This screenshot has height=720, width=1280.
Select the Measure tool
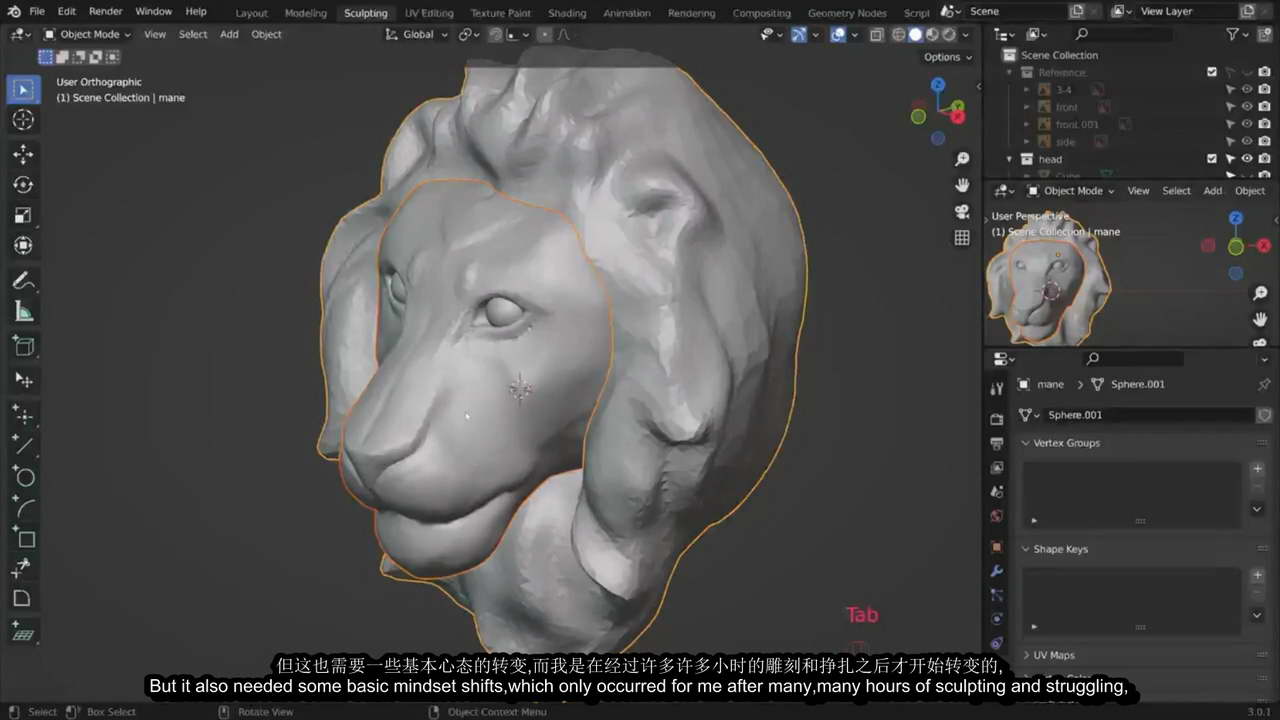pyautogui.click(x=22, y=312)
